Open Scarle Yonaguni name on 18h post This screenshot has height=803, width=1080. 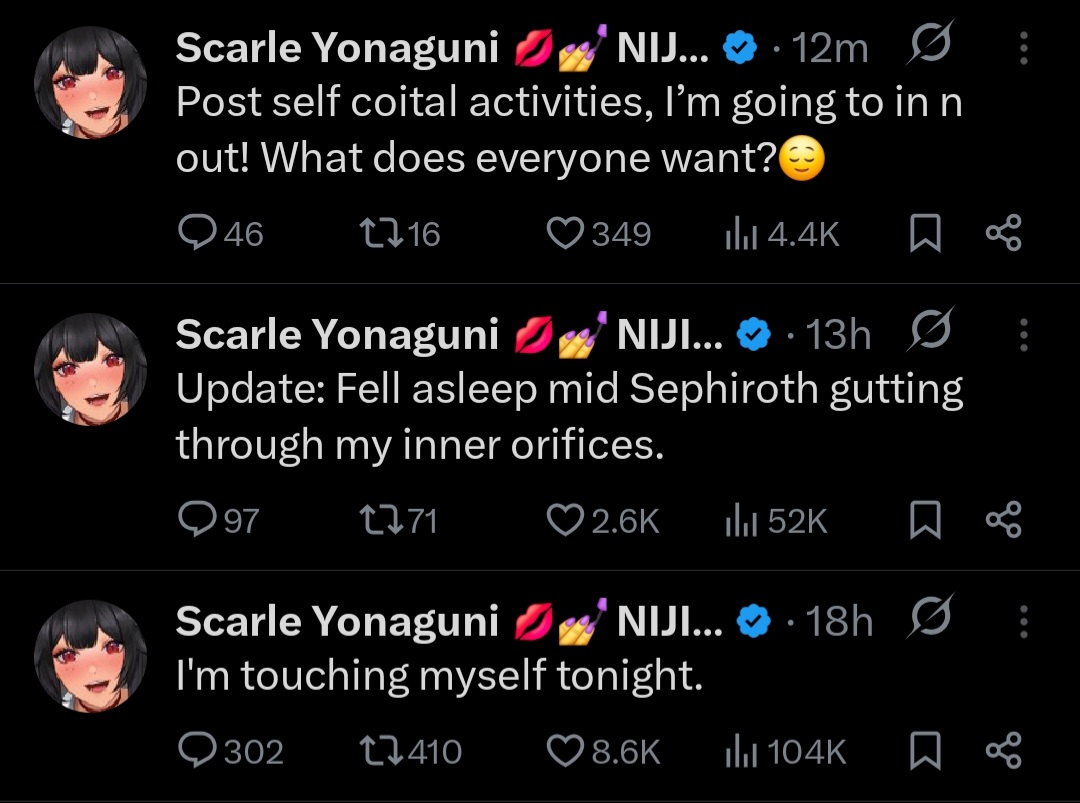[337, 621]
